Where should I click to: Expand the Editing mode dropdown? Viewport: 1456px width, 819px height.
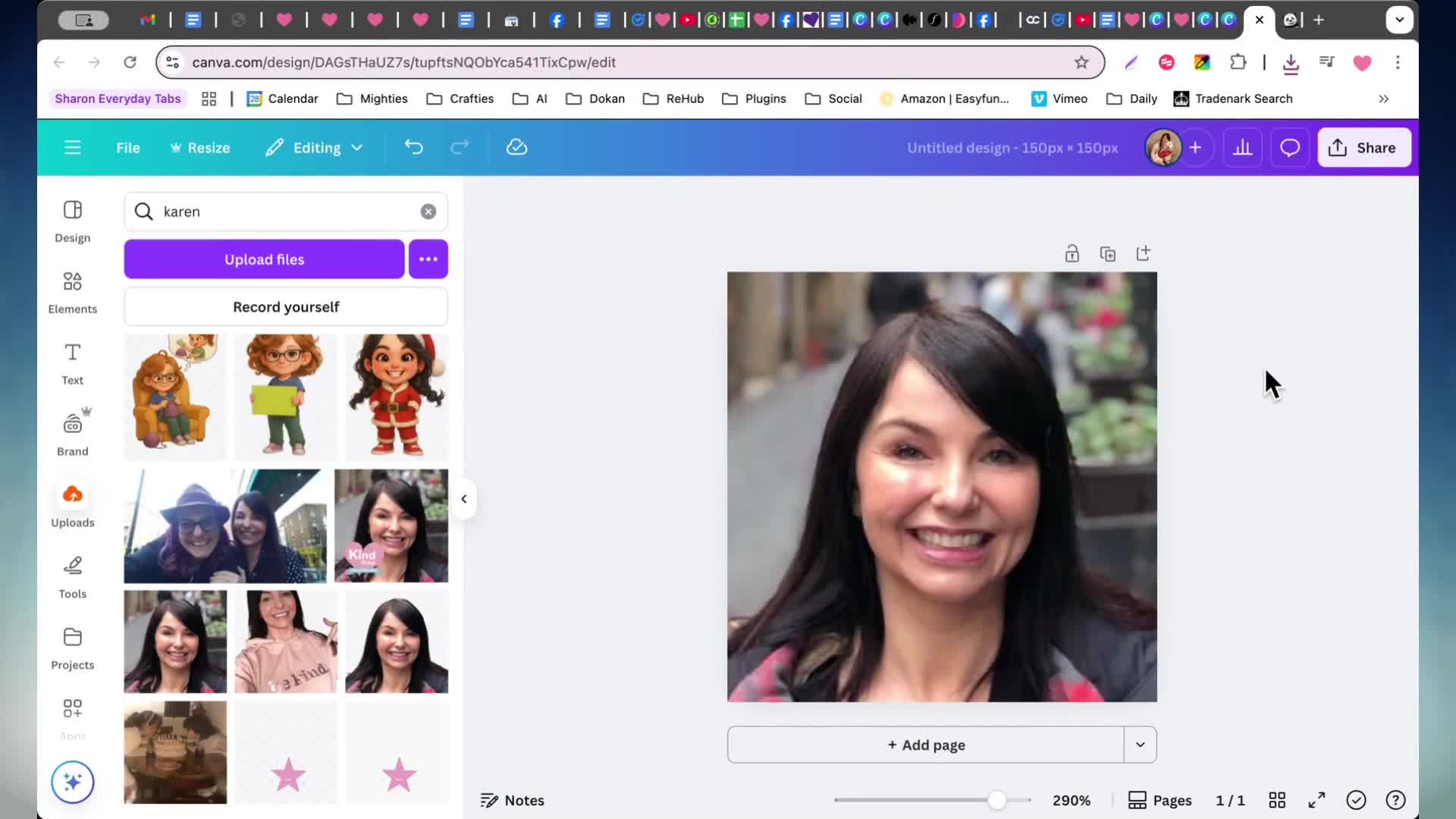pos(314,148)
